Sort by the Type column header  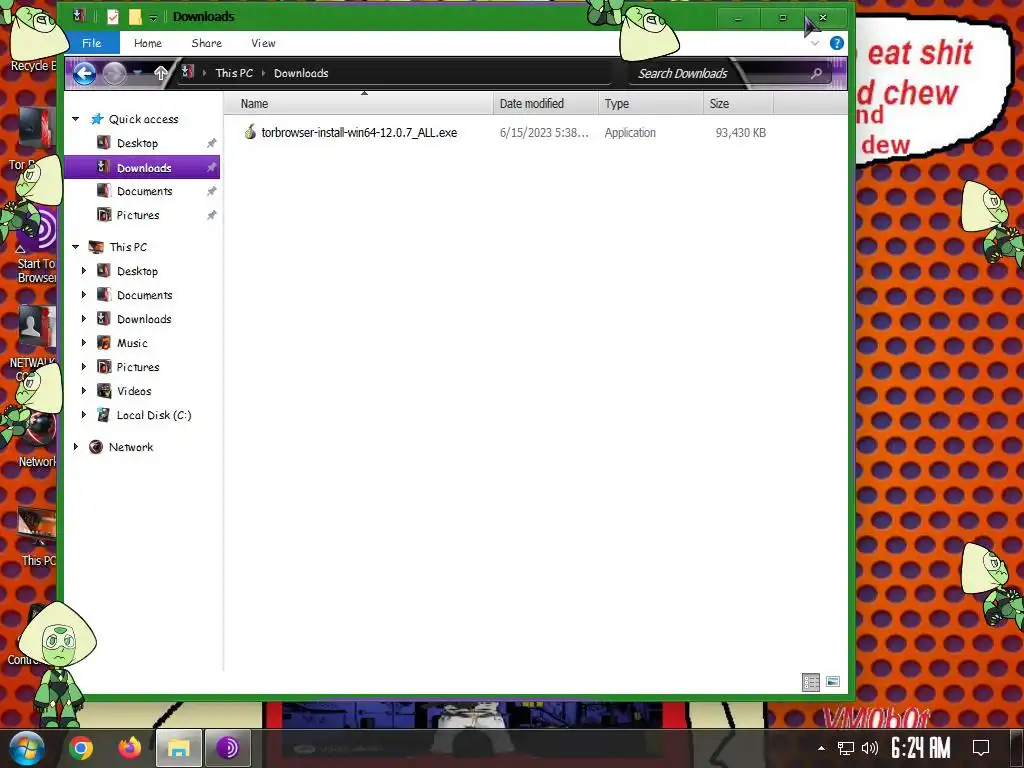coord(650,103)
